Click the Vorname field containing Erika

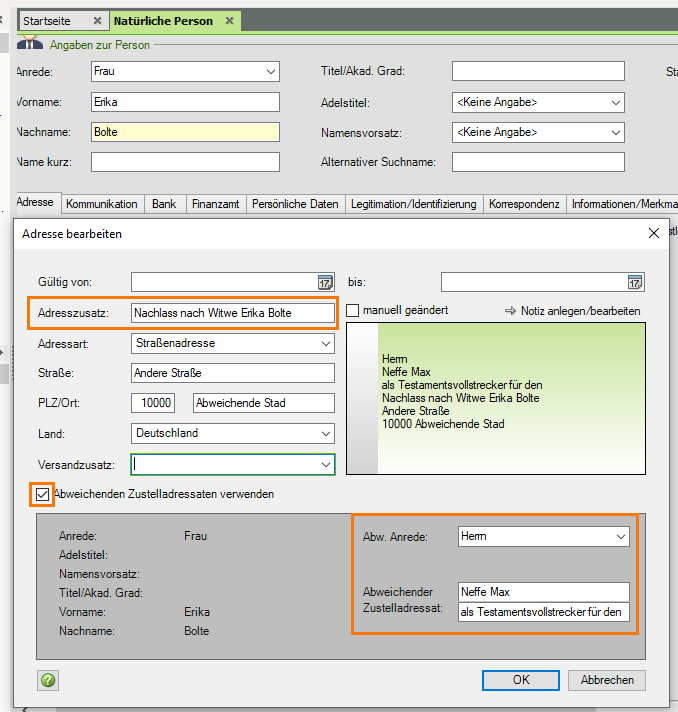coord(185,102)
